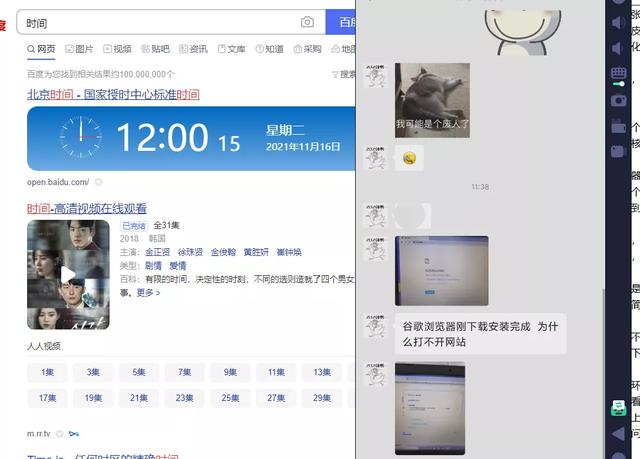
Task: Toggle the green switch under the keyboard icon
Action: (619, 84)
